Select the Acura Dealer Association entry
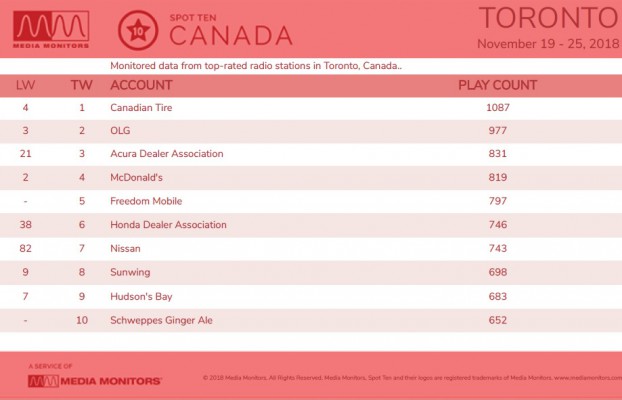This screenshot has height=400, width=622. 167,154
